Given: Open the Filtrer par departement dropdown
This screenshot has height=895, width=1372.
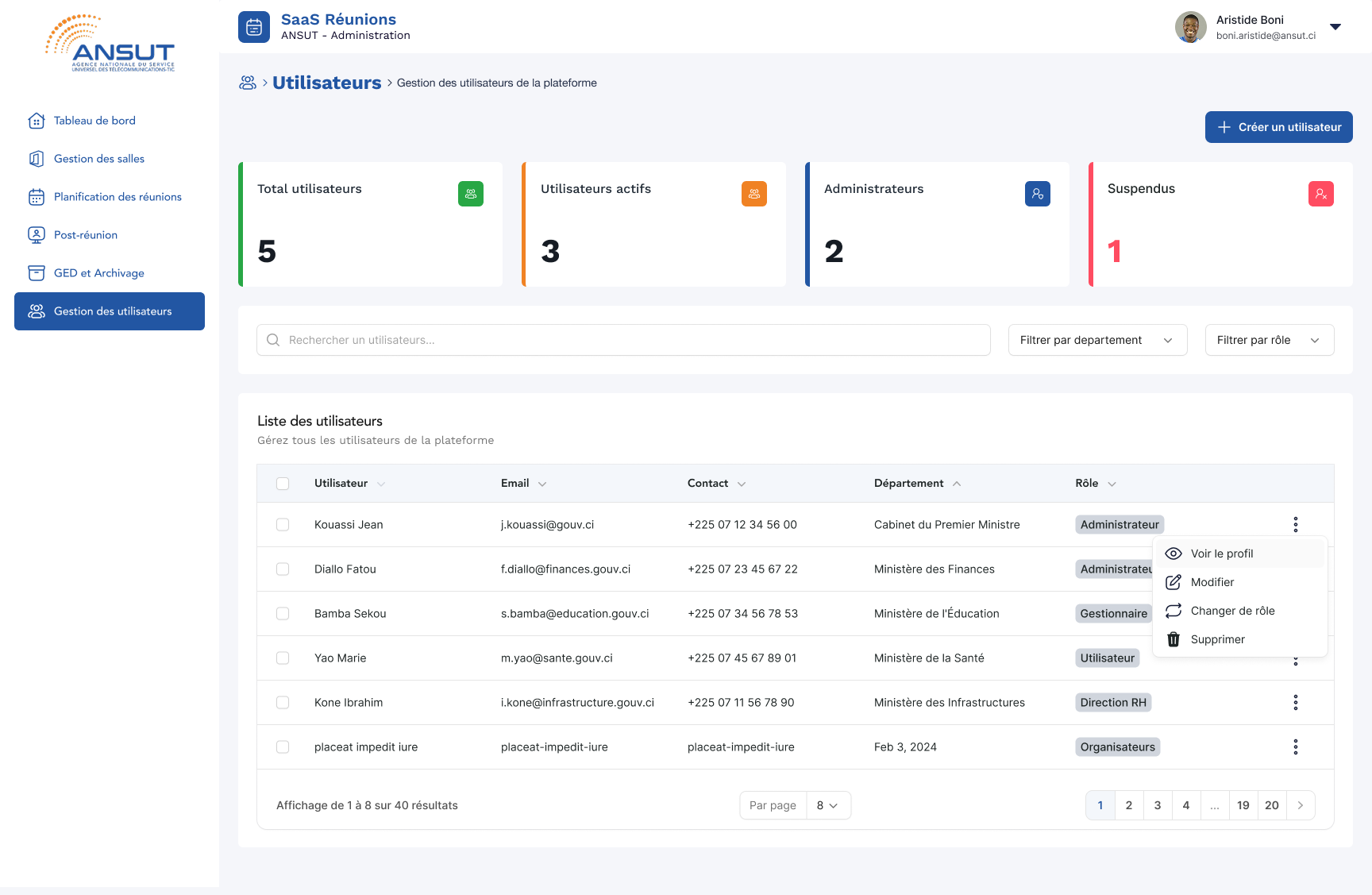Looking at the screenshot, I should point(1098,340).
